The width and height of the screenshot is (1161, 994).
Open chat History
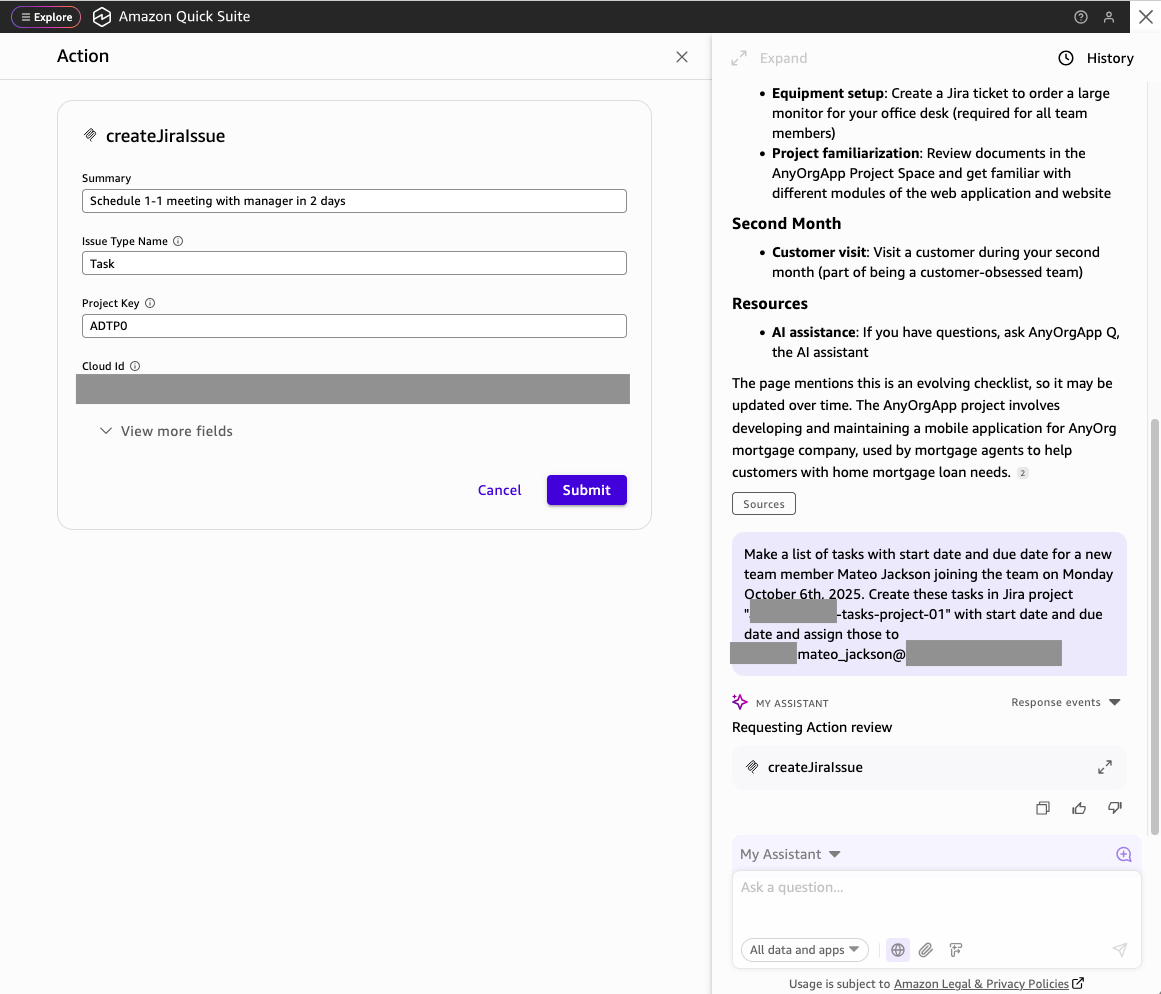pos(1096,58)
